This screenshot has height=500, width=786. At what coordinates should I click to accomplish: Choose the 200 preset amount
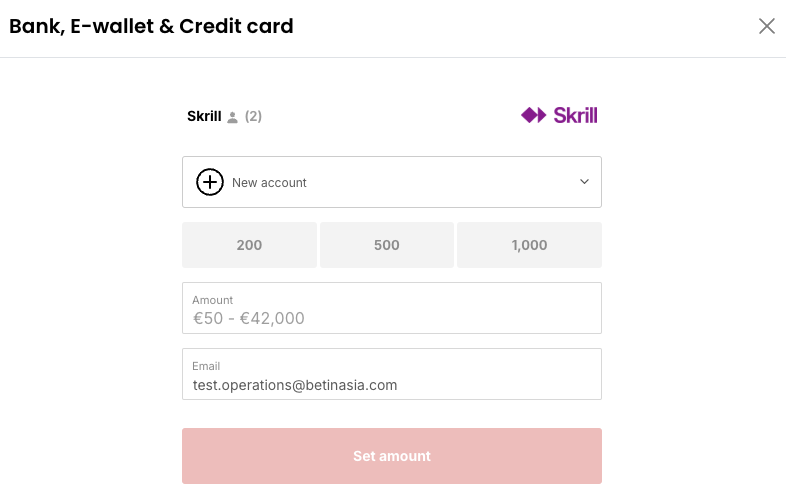pos(249,245)
